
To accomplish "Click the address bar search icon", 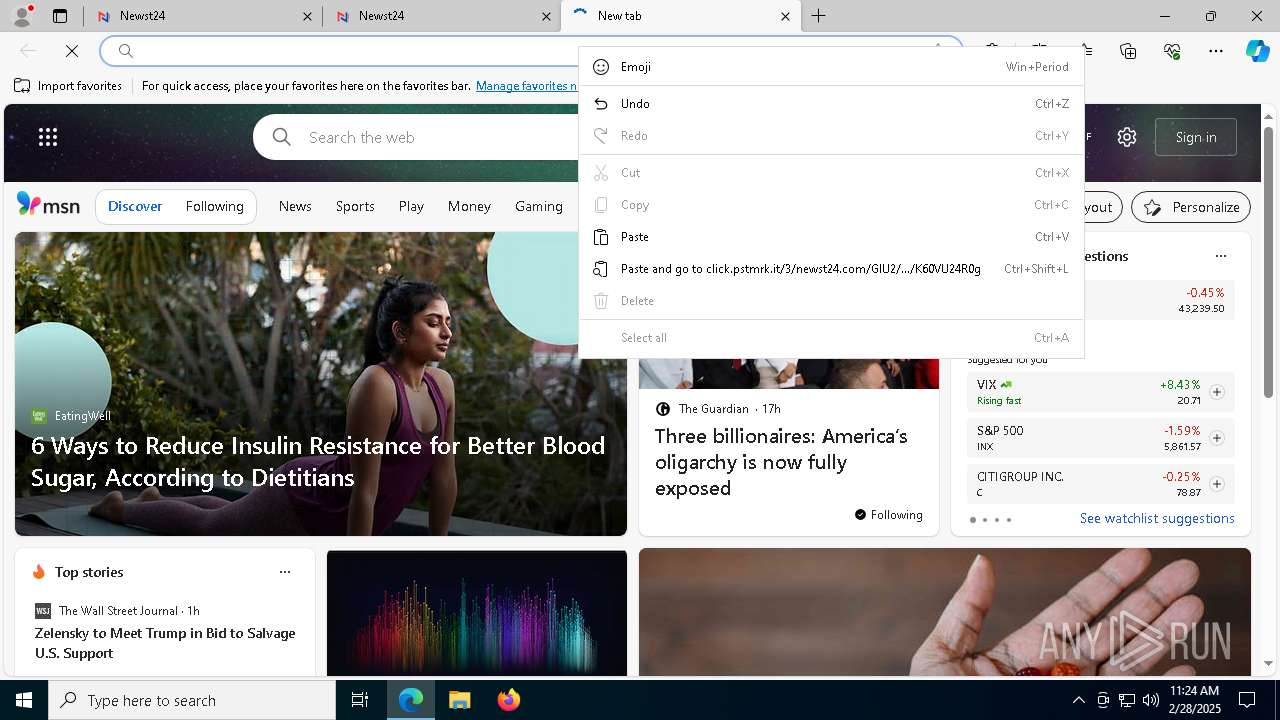I will [126, 51].
